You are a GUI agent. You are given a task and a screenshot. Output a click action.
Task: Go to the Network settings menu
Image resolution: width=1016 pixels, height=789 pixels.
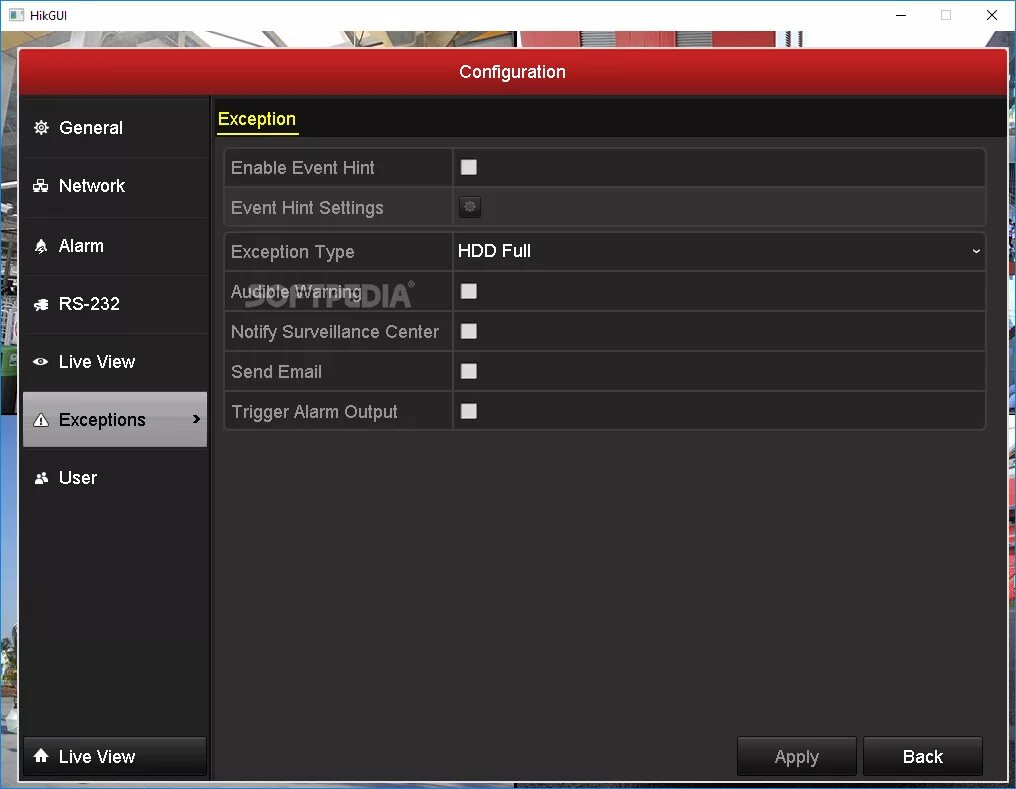click(x=115, y=186)
